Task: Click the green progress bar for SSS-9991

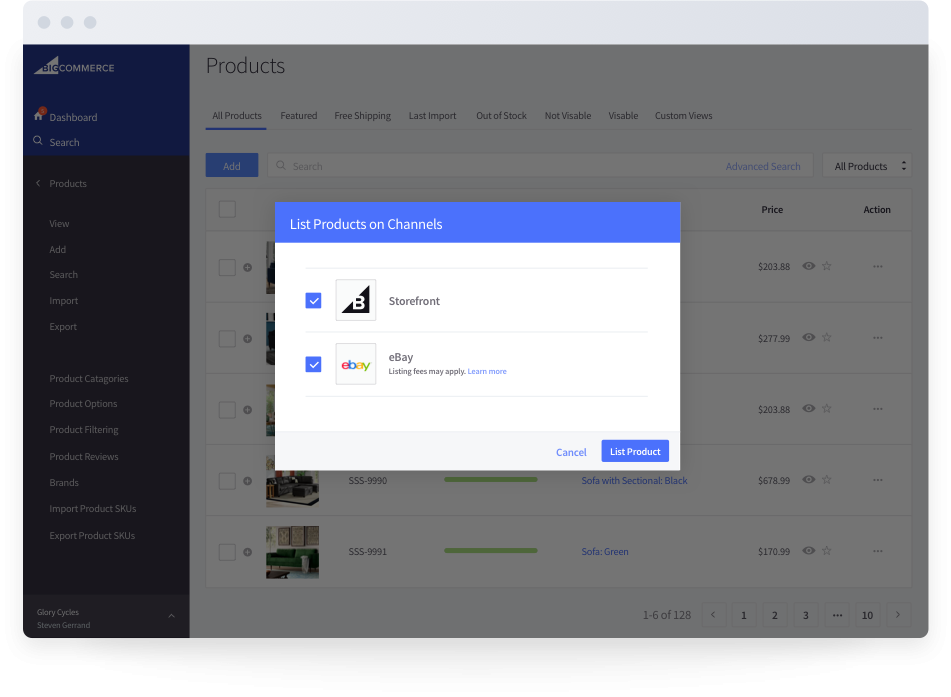Action: (490, 550)
